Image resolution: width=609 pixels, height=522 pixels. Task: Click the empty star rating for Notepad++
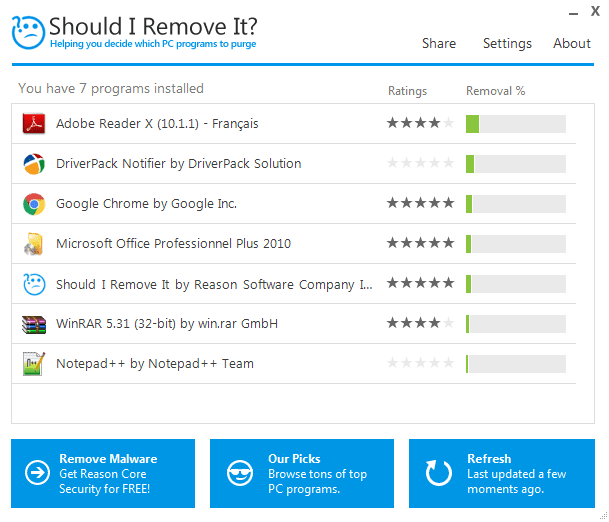click(420, 363)
